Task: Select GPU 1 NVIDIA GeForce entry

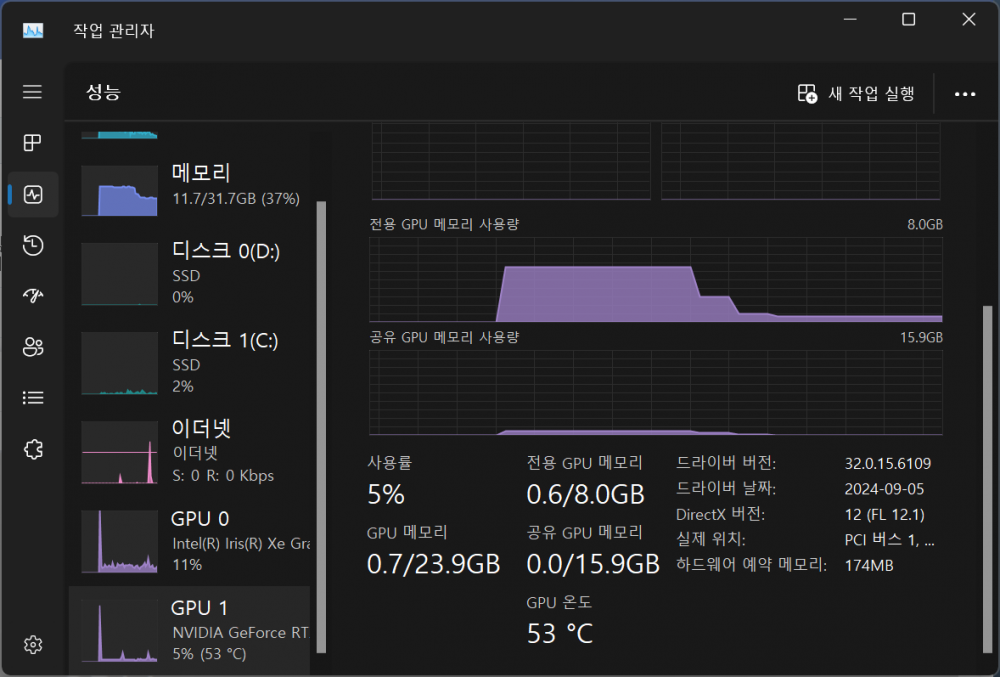Action: [190, 630]
